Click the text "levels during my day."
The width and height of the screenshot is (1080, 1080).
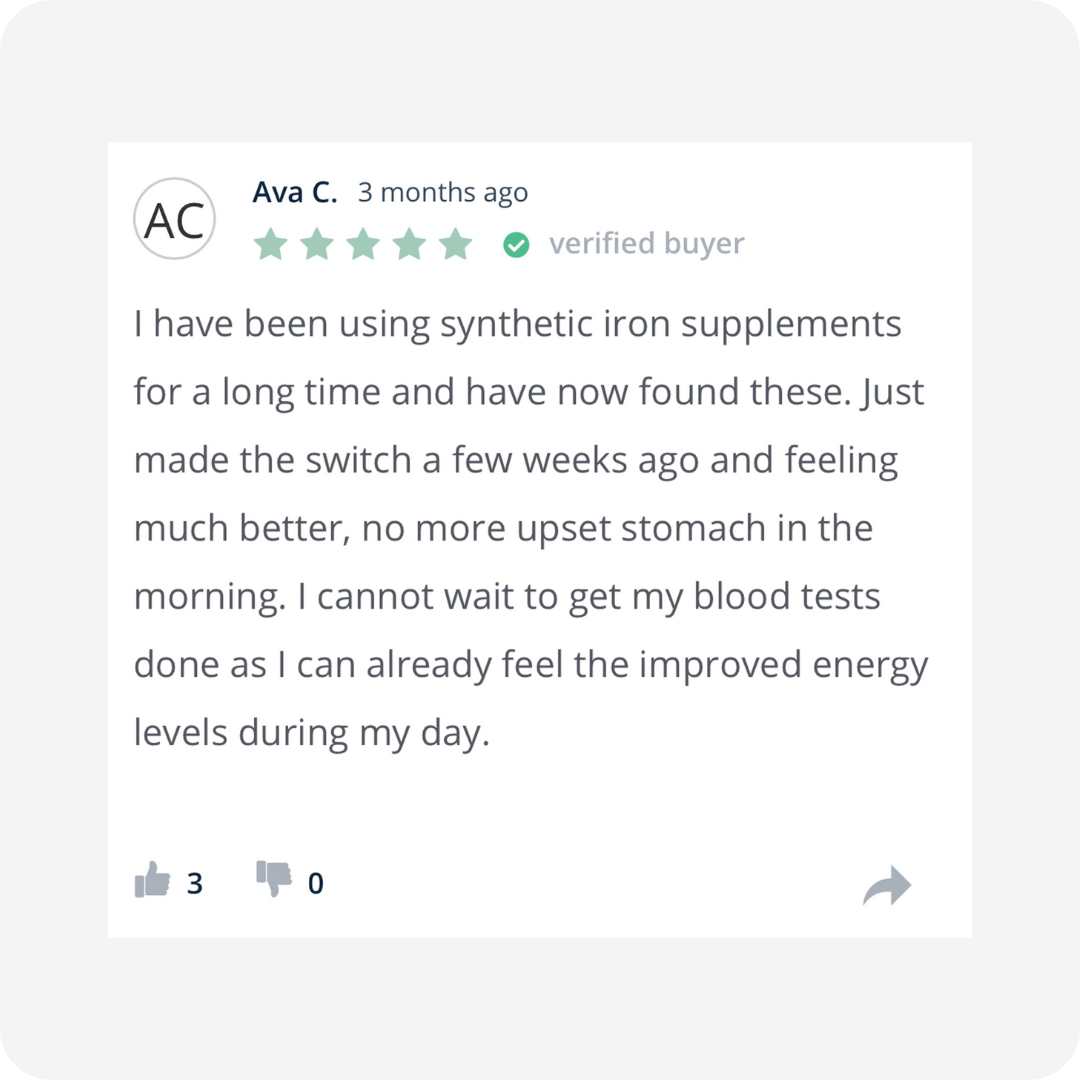311,733
